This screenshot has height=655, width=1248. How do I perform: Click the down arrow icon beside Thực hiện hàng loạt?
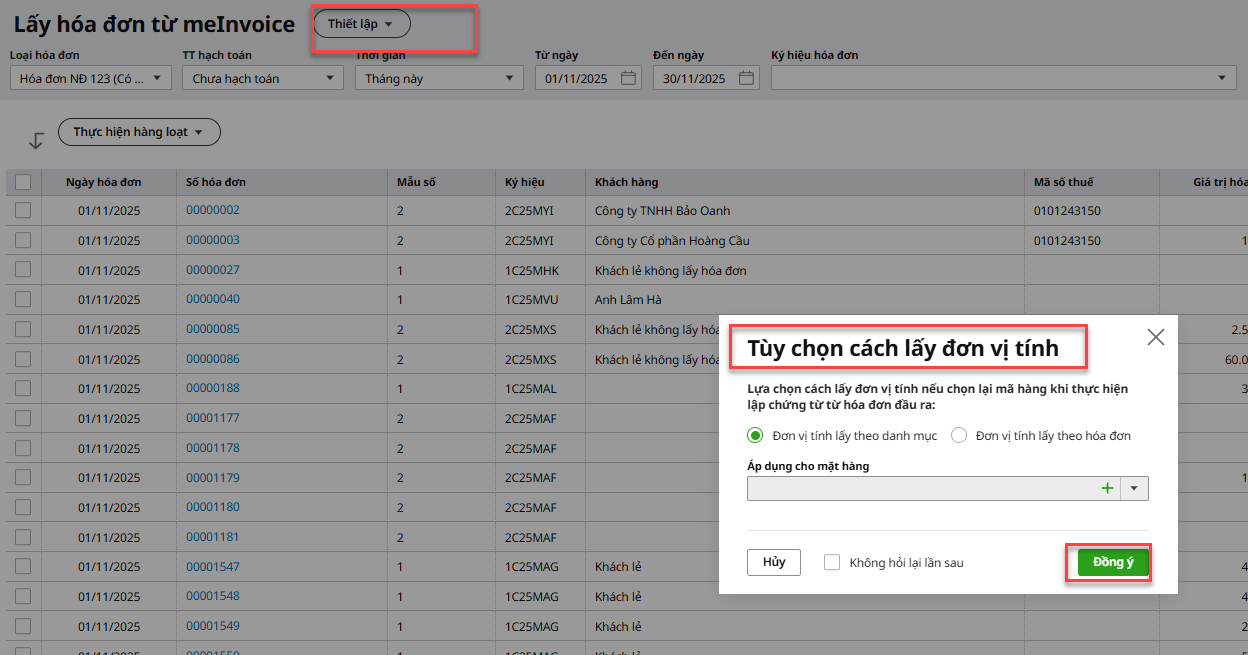[x=36, y=141]
